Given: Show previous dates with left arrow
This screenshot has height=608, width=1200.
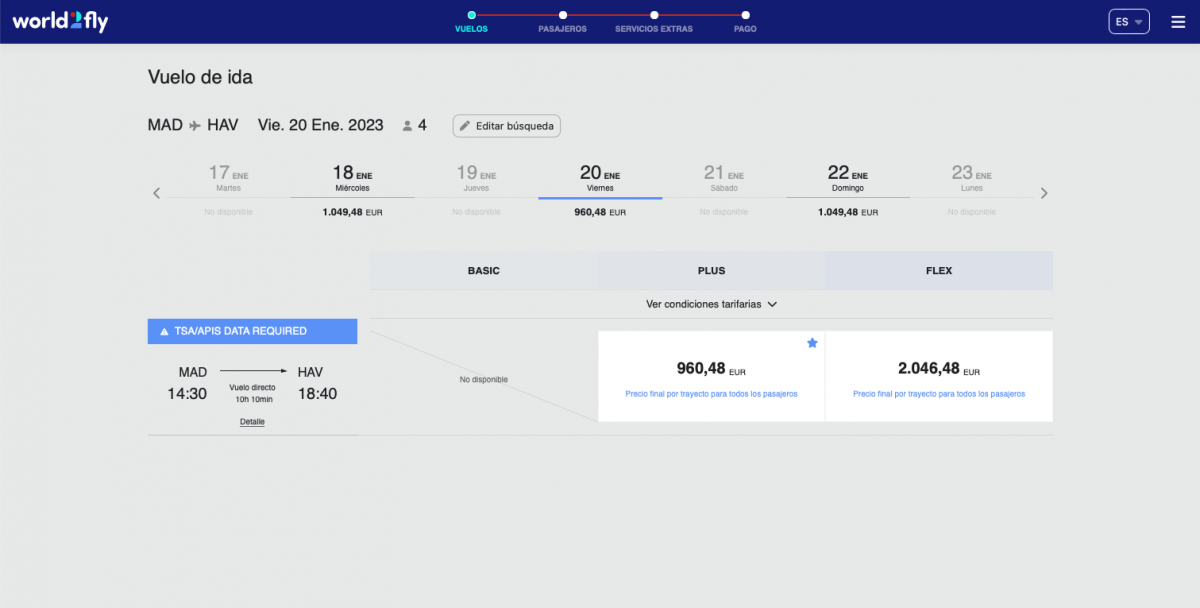Looking at the screenshot, I should coord(157,193).
